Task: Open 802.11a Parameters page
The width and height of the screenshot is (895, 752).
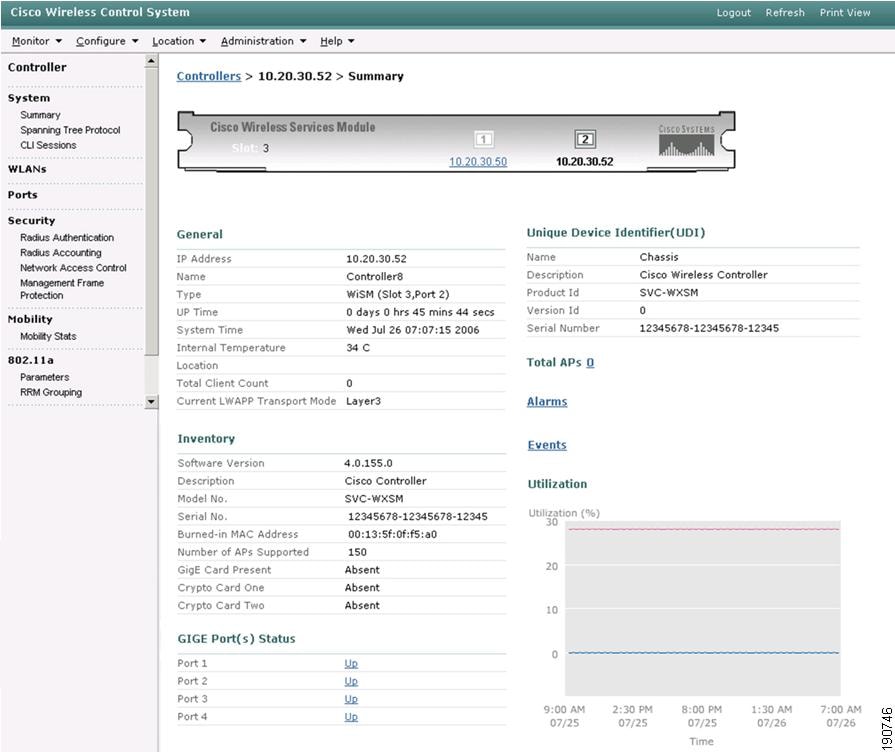Action: (45, 377)
